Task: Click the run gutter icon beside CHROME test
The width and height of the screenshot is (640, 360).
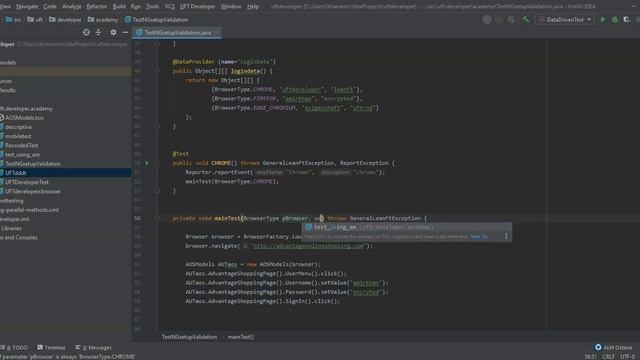Action: point(147,163)
